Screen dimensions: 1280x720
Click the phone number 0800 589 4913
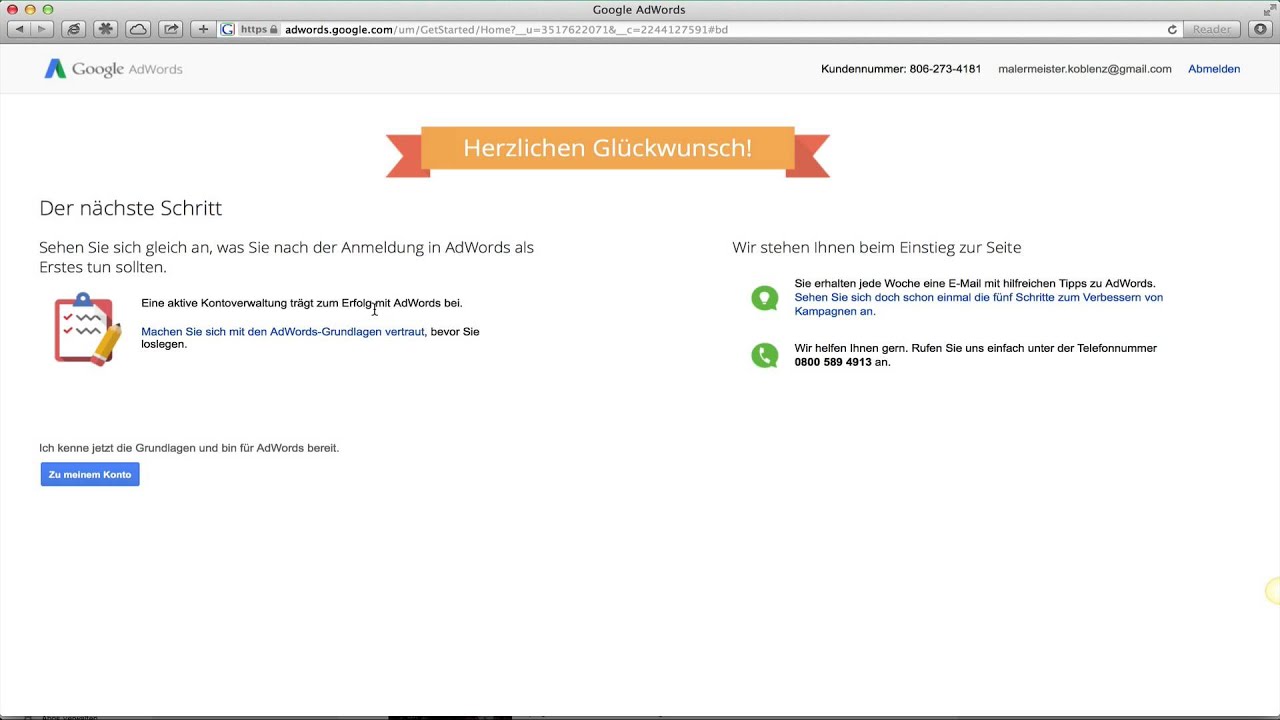[x=833, y=362]
